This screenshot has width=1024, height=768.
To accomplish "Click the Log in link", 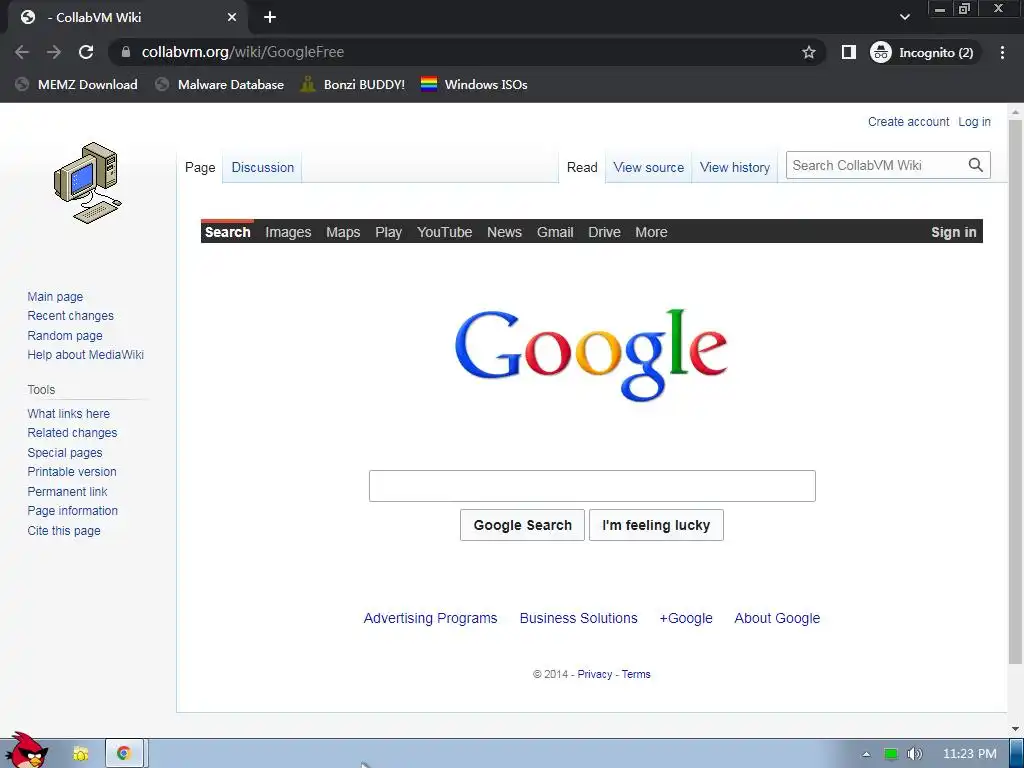I will (974, 121).
